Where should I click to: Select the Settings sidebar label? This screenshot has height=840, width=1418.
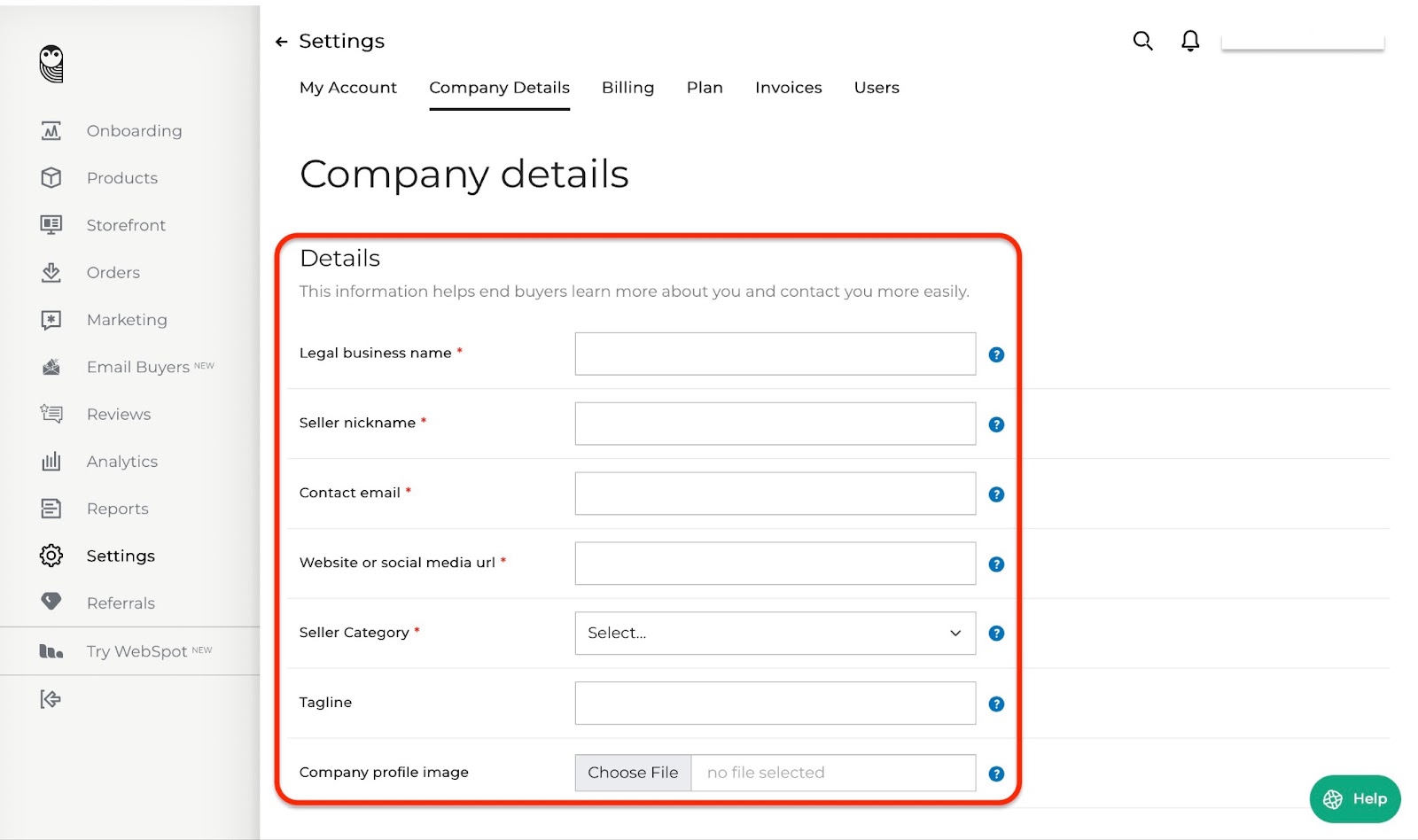pos(121,556)
